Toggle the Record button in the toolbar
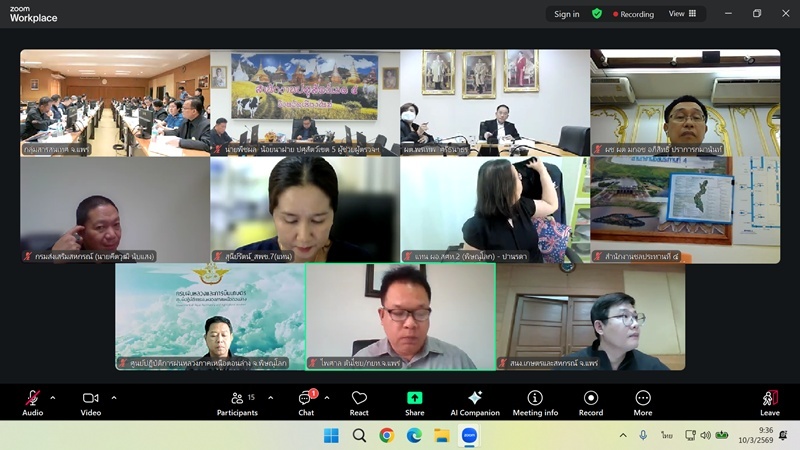 click(591, 402)
